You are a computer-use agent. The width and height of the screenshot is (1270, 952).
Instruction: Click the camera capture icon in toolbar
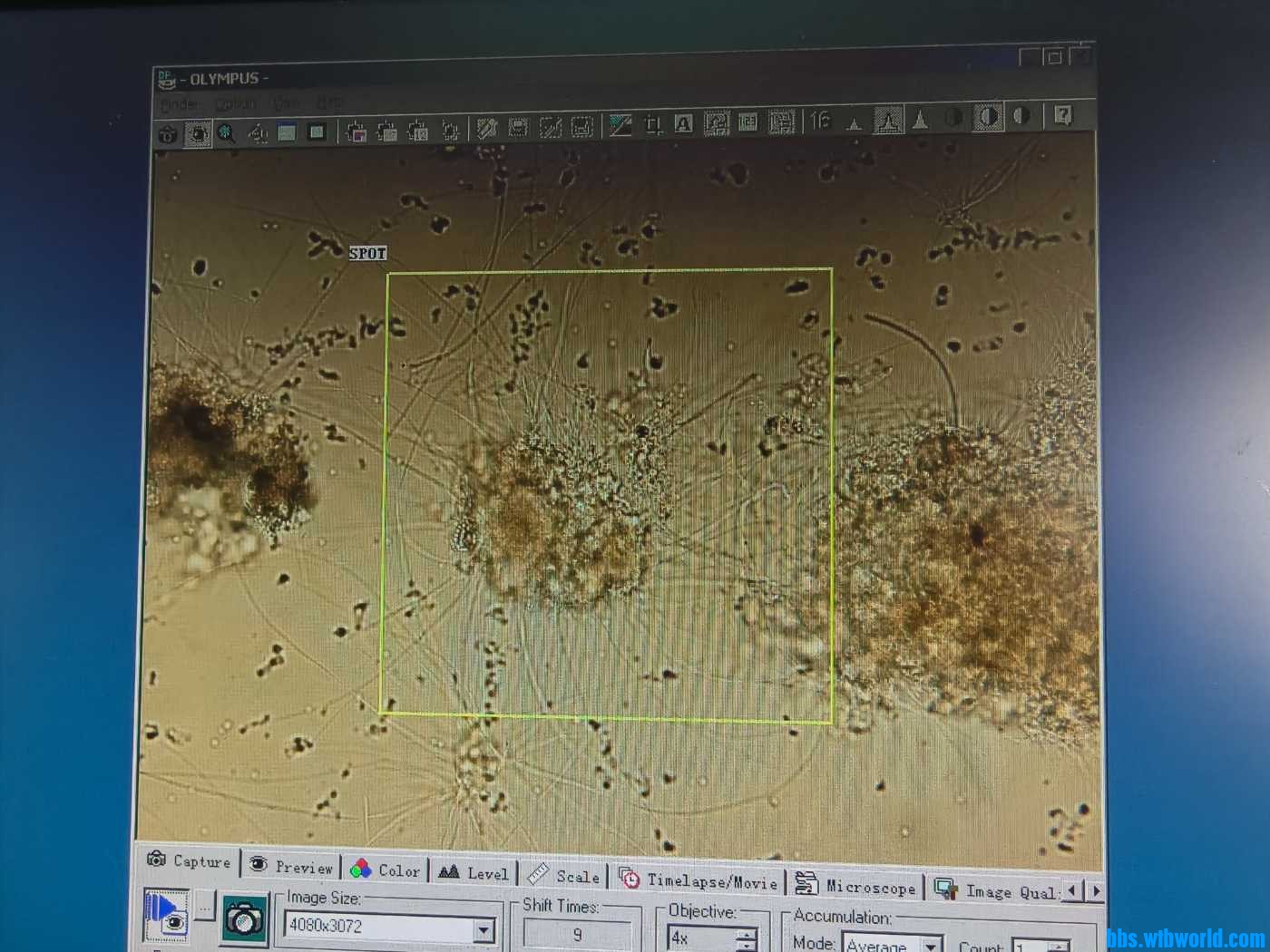[x=168, y=134]
